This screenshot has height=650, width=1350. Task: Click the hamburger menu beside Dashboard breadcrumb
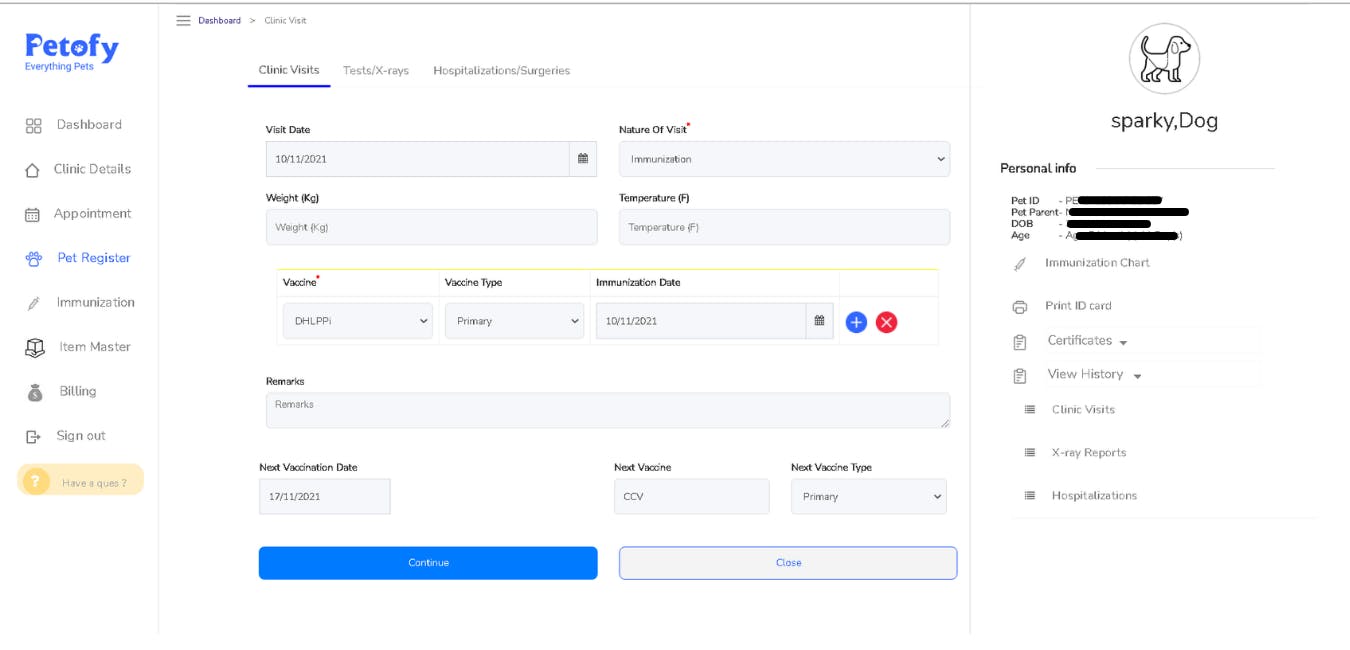click(184, 20)
